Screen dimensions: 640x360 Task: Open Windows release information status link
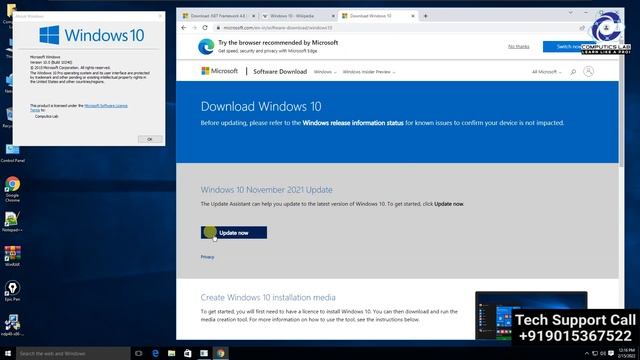353,123
